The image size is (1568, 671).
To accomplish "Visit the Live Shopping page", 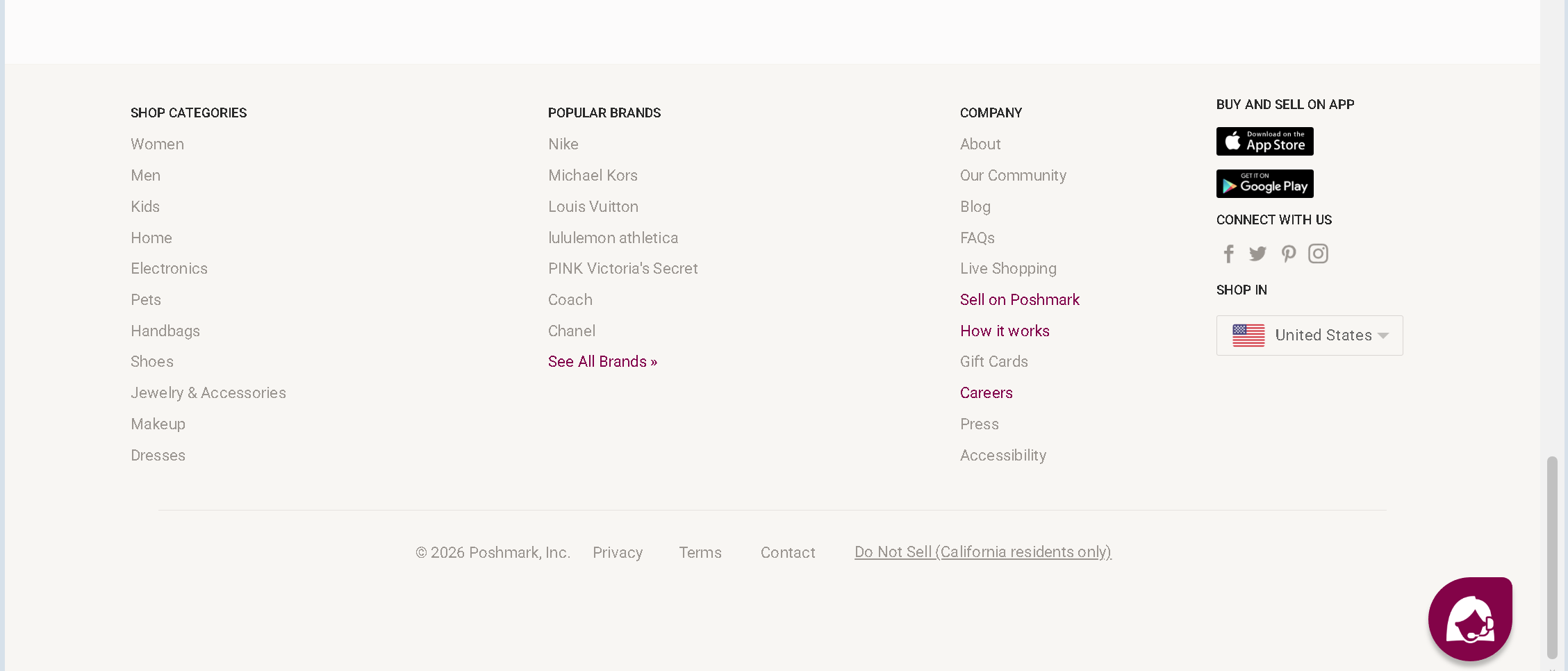I will [x=1008, y=269].
